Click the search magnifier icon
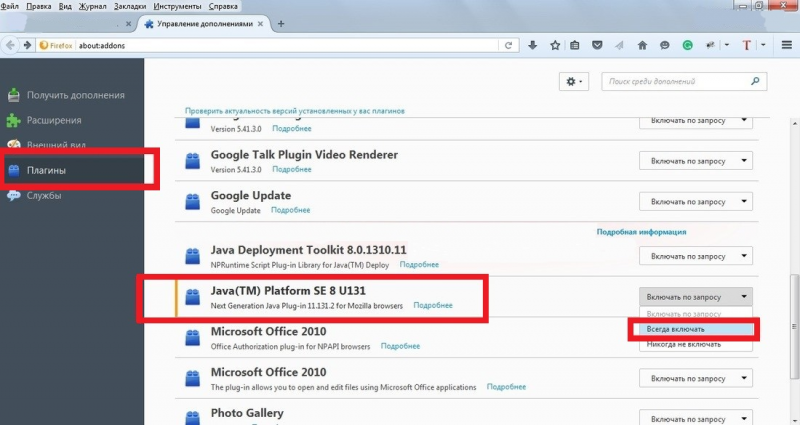The height and width of the screenshot is (425, 800). point(755,81)
